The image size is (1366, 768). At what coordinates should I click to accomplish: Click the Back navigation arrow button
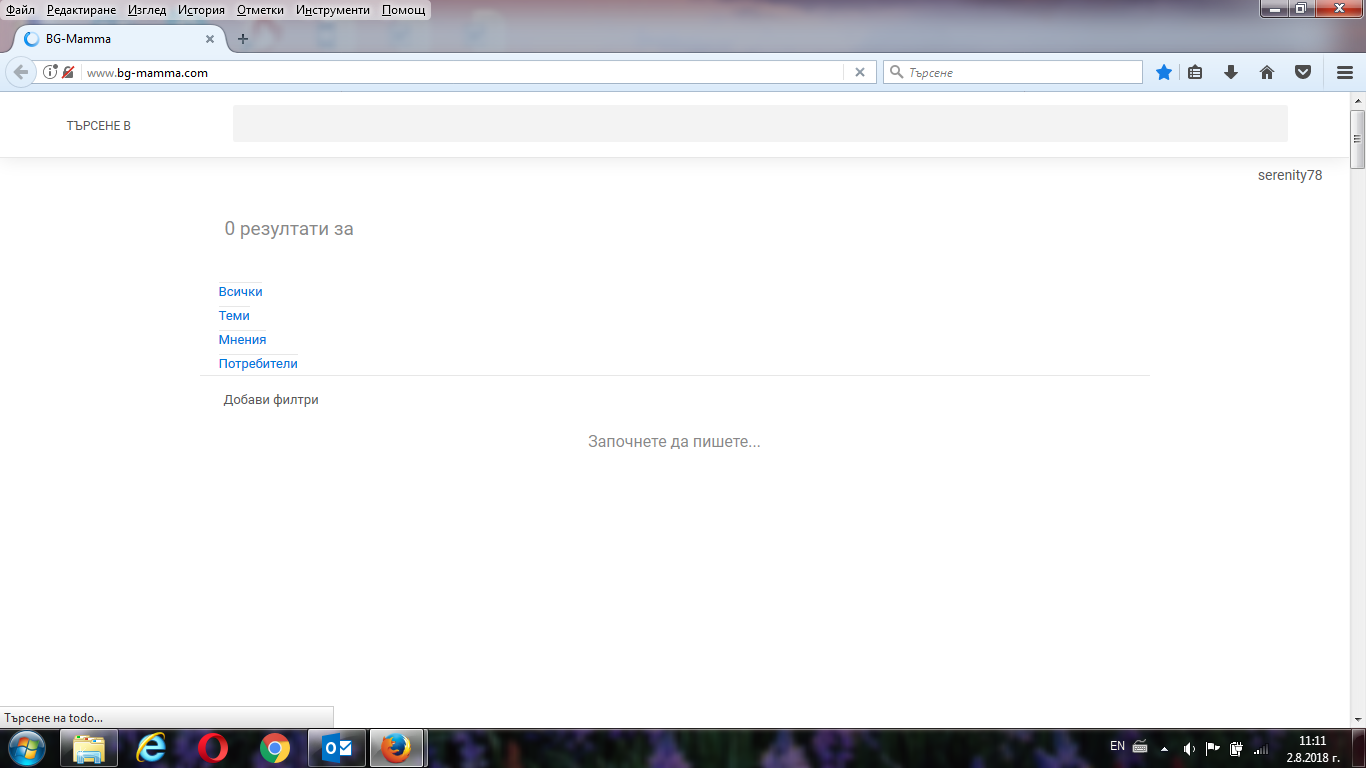coord(21,72)
